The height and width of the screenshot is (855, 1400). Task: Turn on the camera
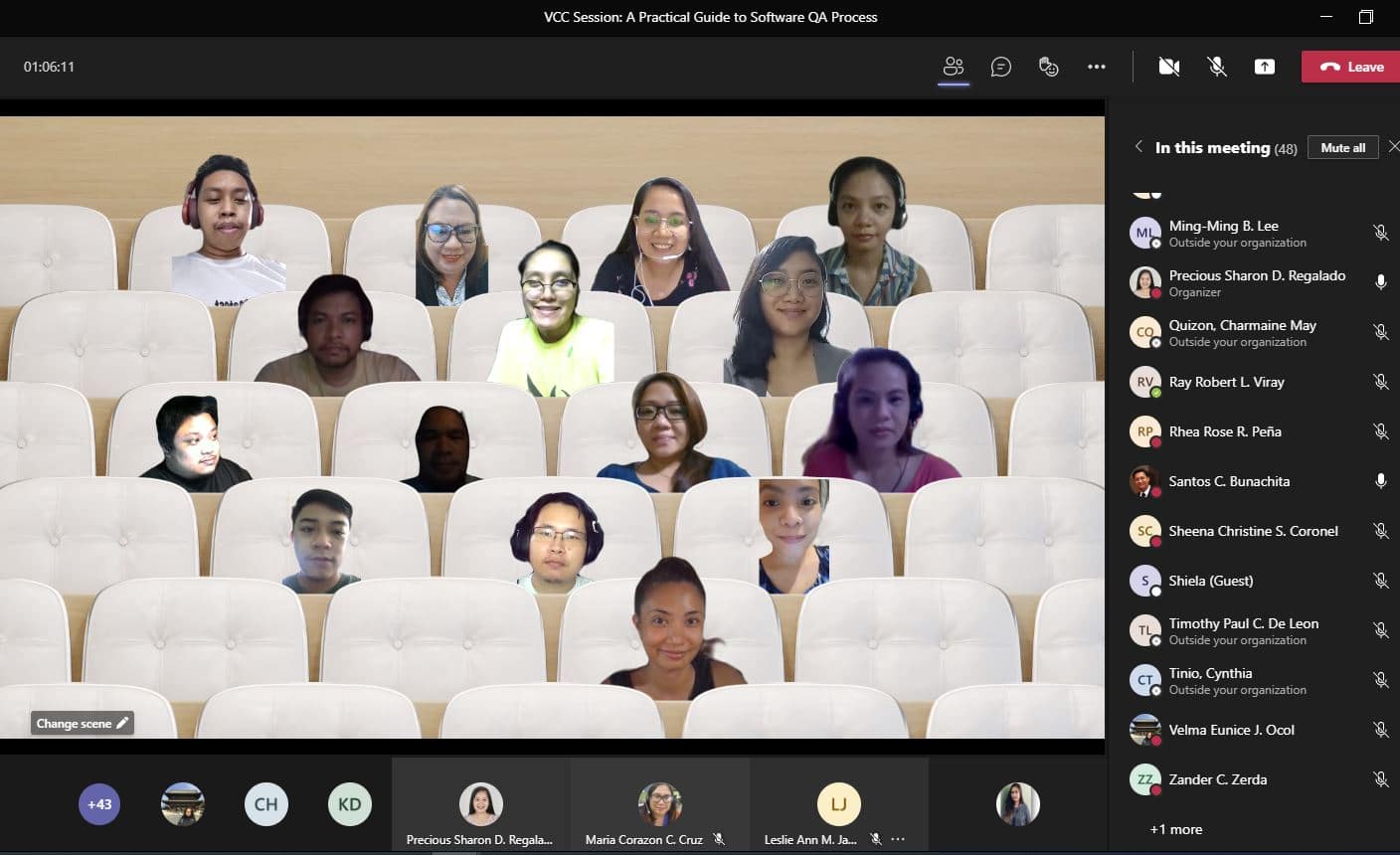(1169, 67)
